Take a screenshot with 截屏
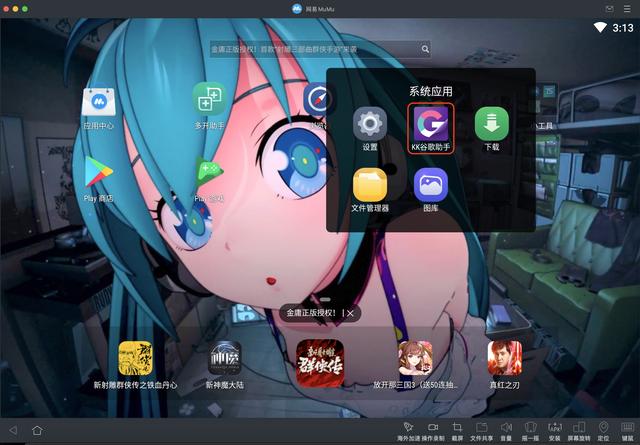The image size is (640, 445). [x=457, y=431]
